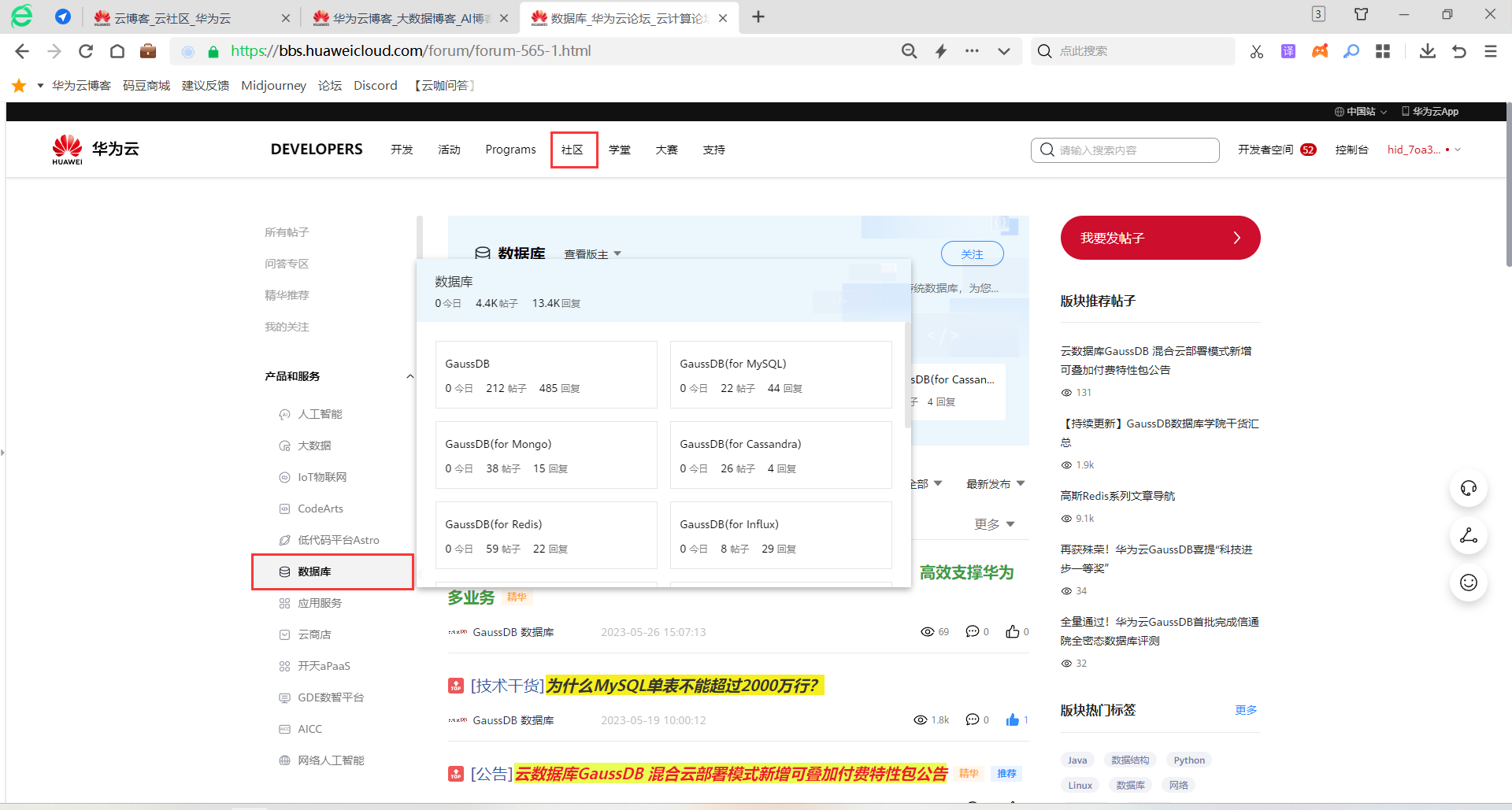Open customer service headset icon
The image size is (1512, 810).
[x=1469, y=489]
